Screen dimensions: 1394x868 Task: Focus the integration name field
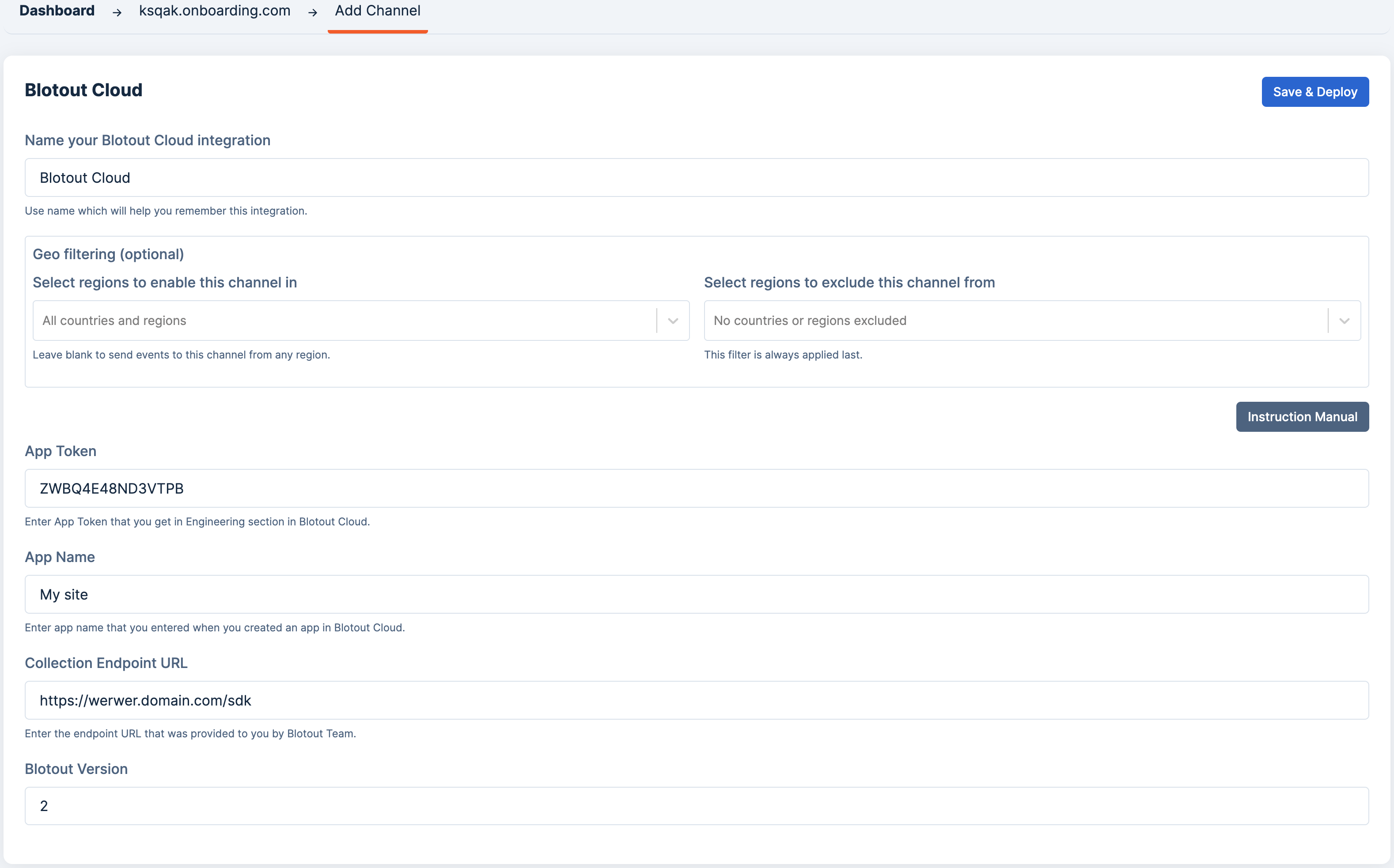tap(696, 178)
